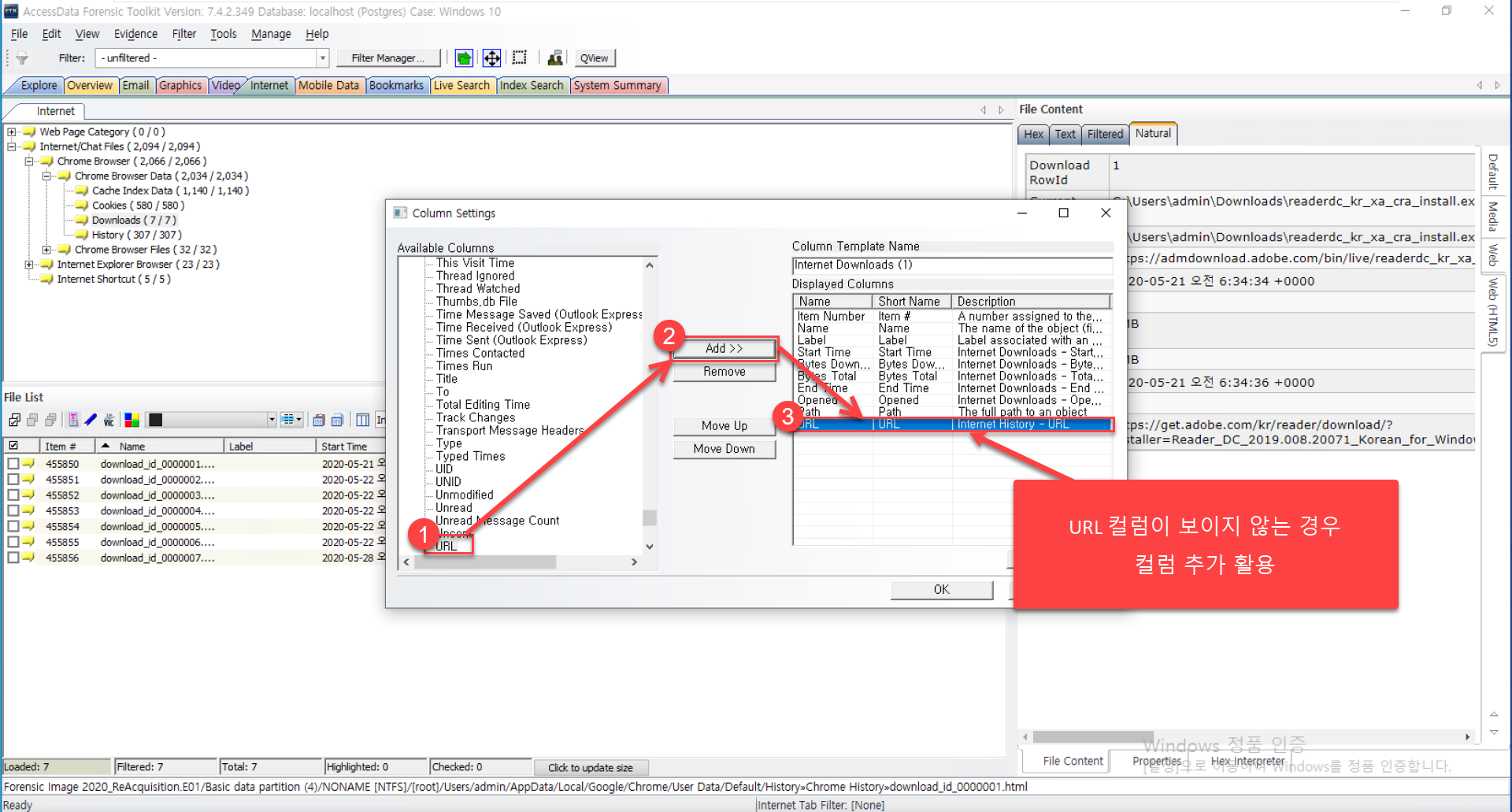1512x812 pixels.
Task: Open the unfiltered Filter dropdown
Action: pos(322,58)
